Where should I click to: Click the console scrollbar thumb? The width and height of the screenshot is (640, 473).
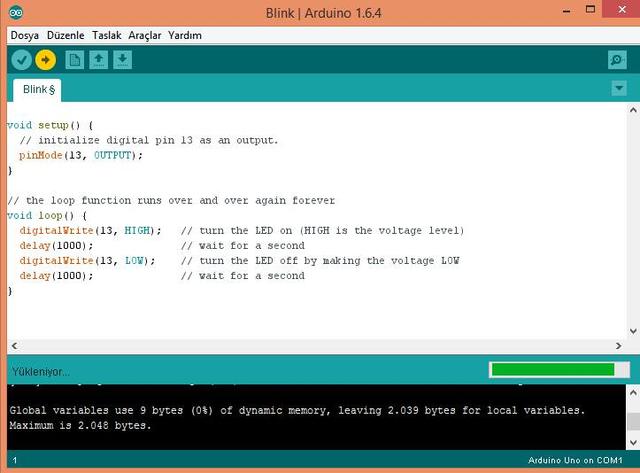[x=633, y=421]
